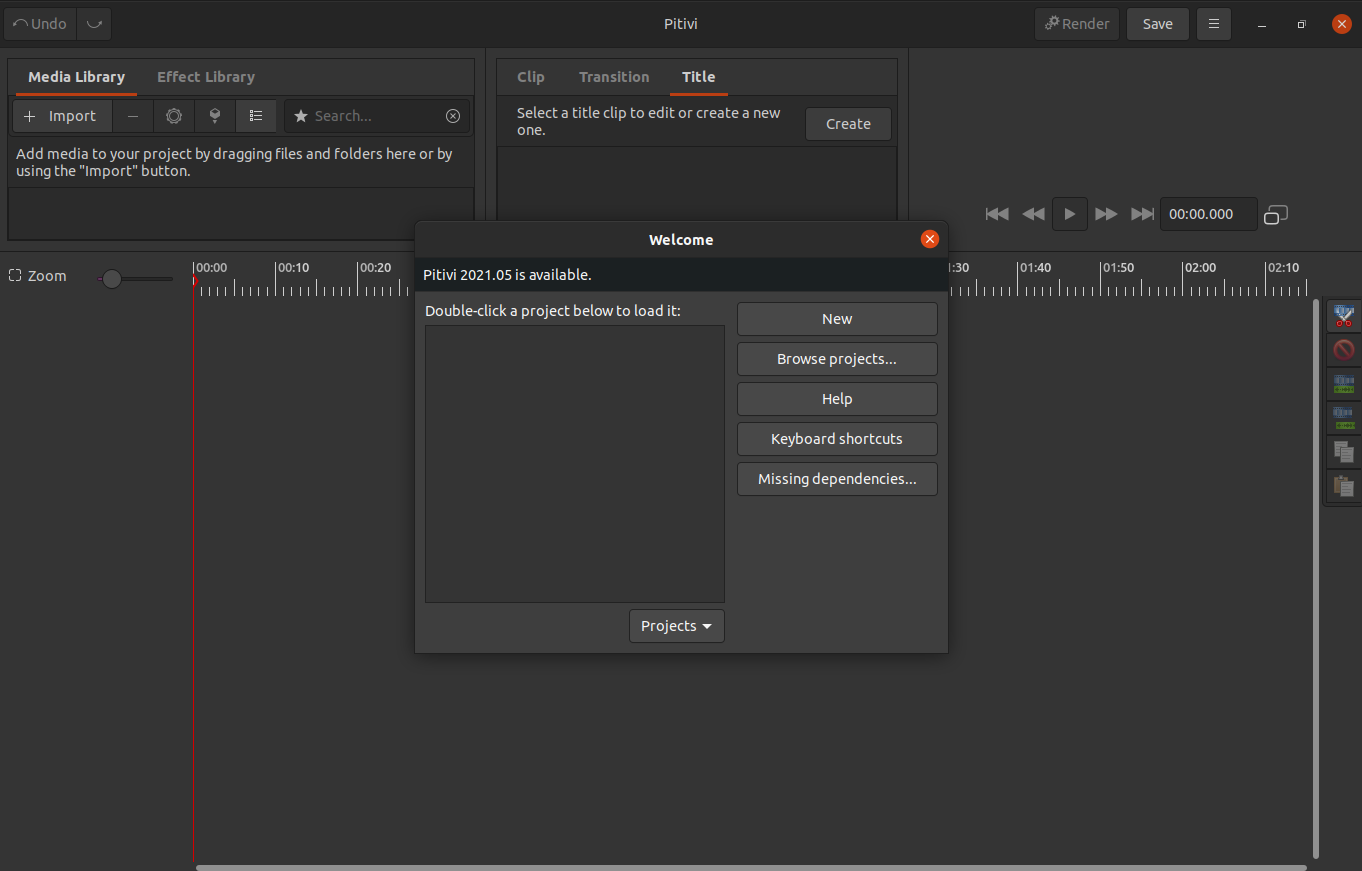Click Browse projects... in the Welcome dialog

(837, 359)
